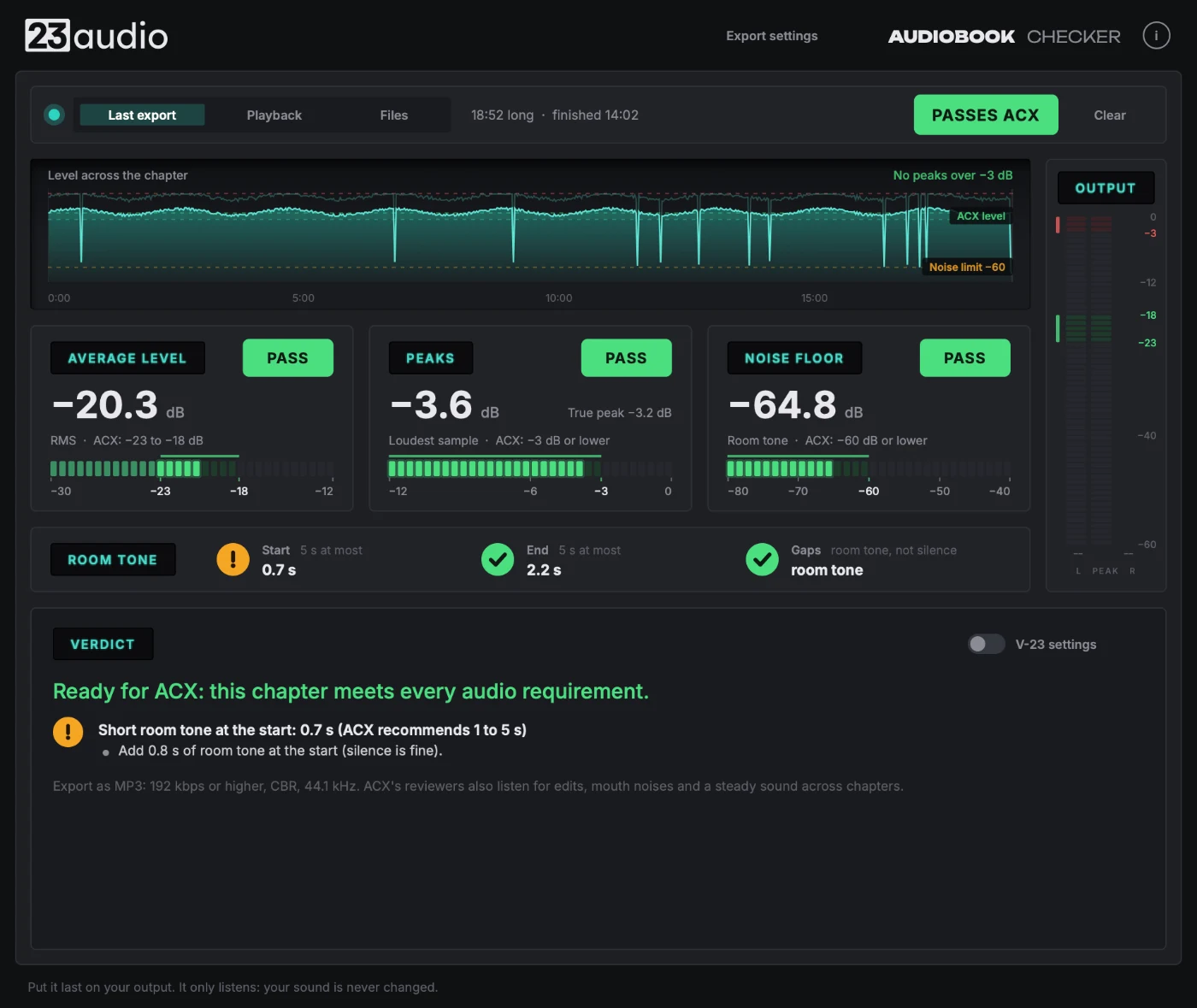Click the teal status indicator dot

[x=54, y=115]
